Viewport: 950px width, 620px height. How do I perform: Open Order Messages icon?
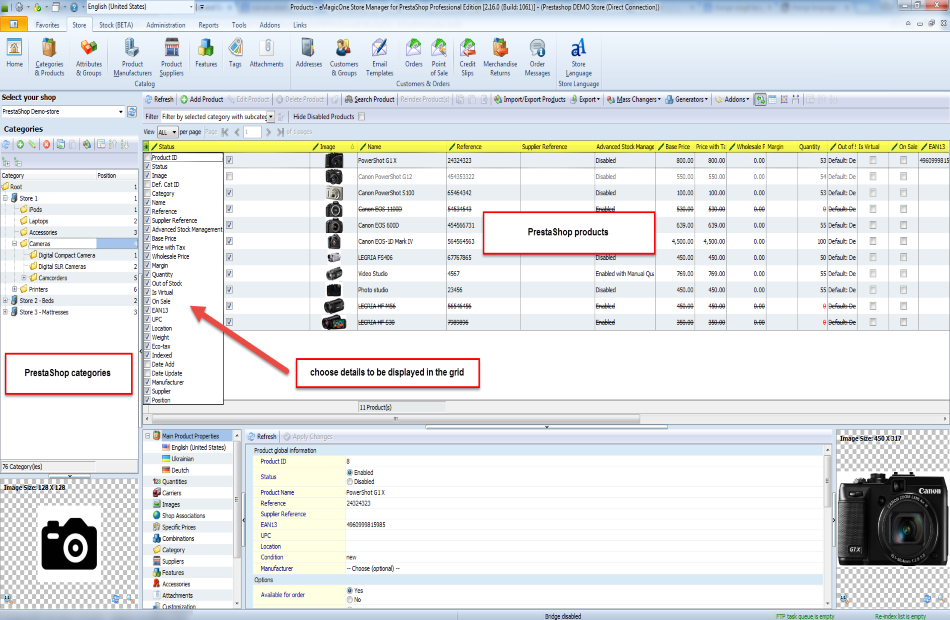click(x=537, y=57)
